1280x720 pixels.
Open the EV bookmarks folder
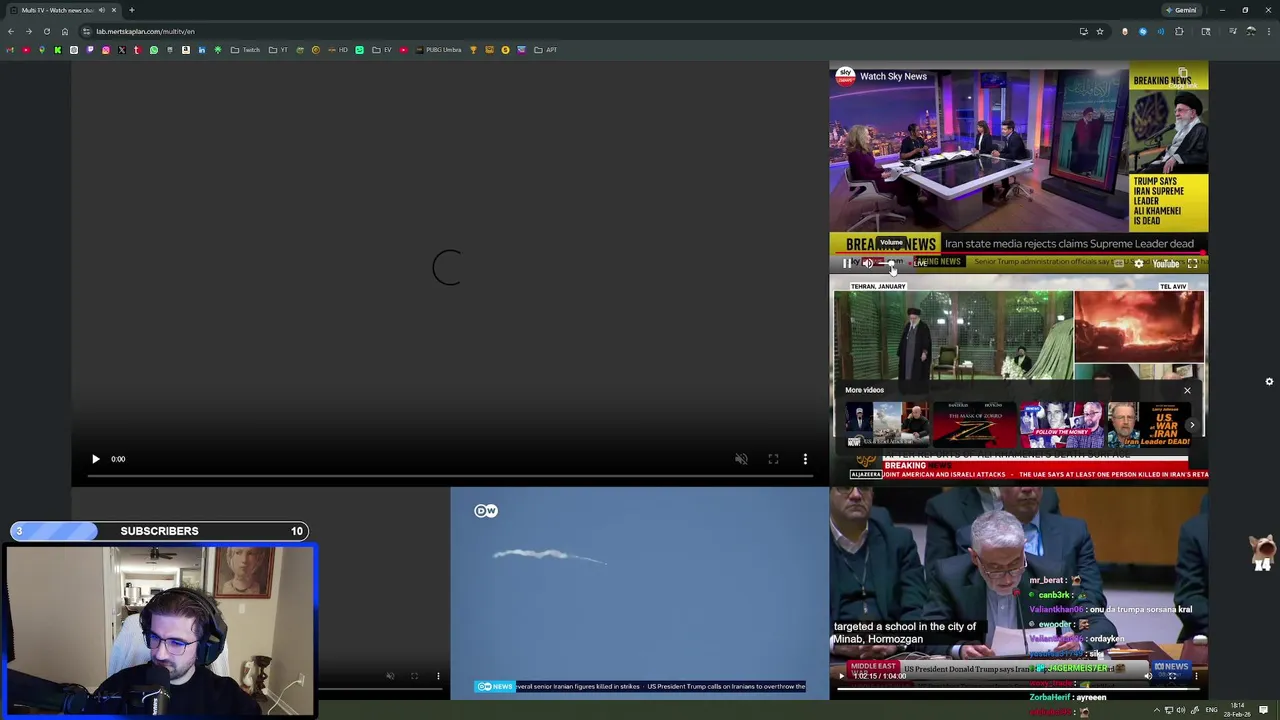click(382, 50)
